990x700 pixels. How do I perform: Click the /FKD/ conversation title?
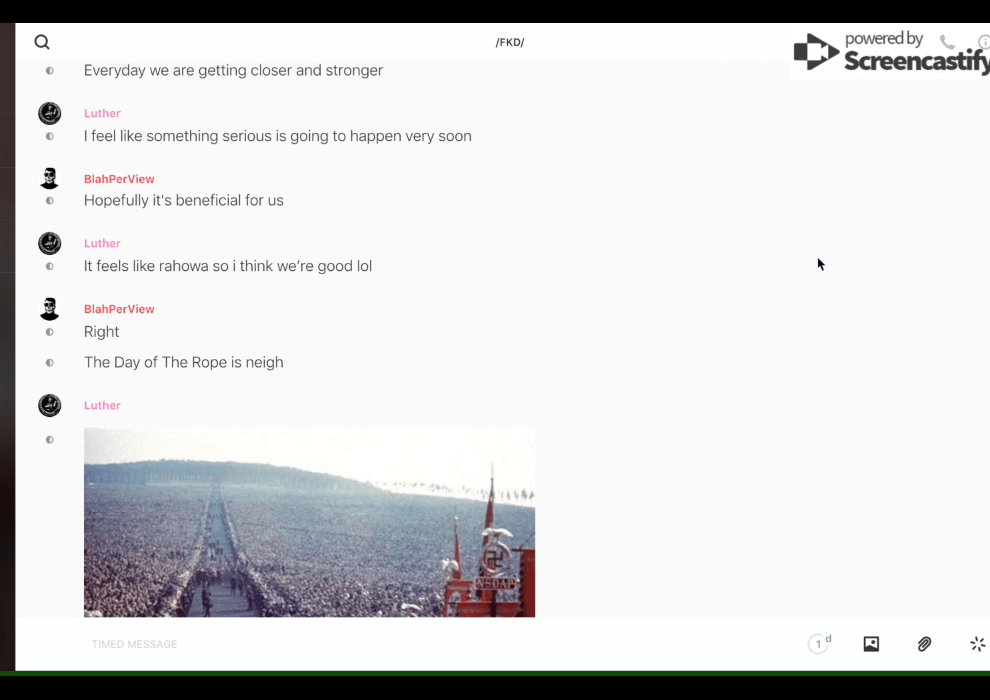coord(509,42)
